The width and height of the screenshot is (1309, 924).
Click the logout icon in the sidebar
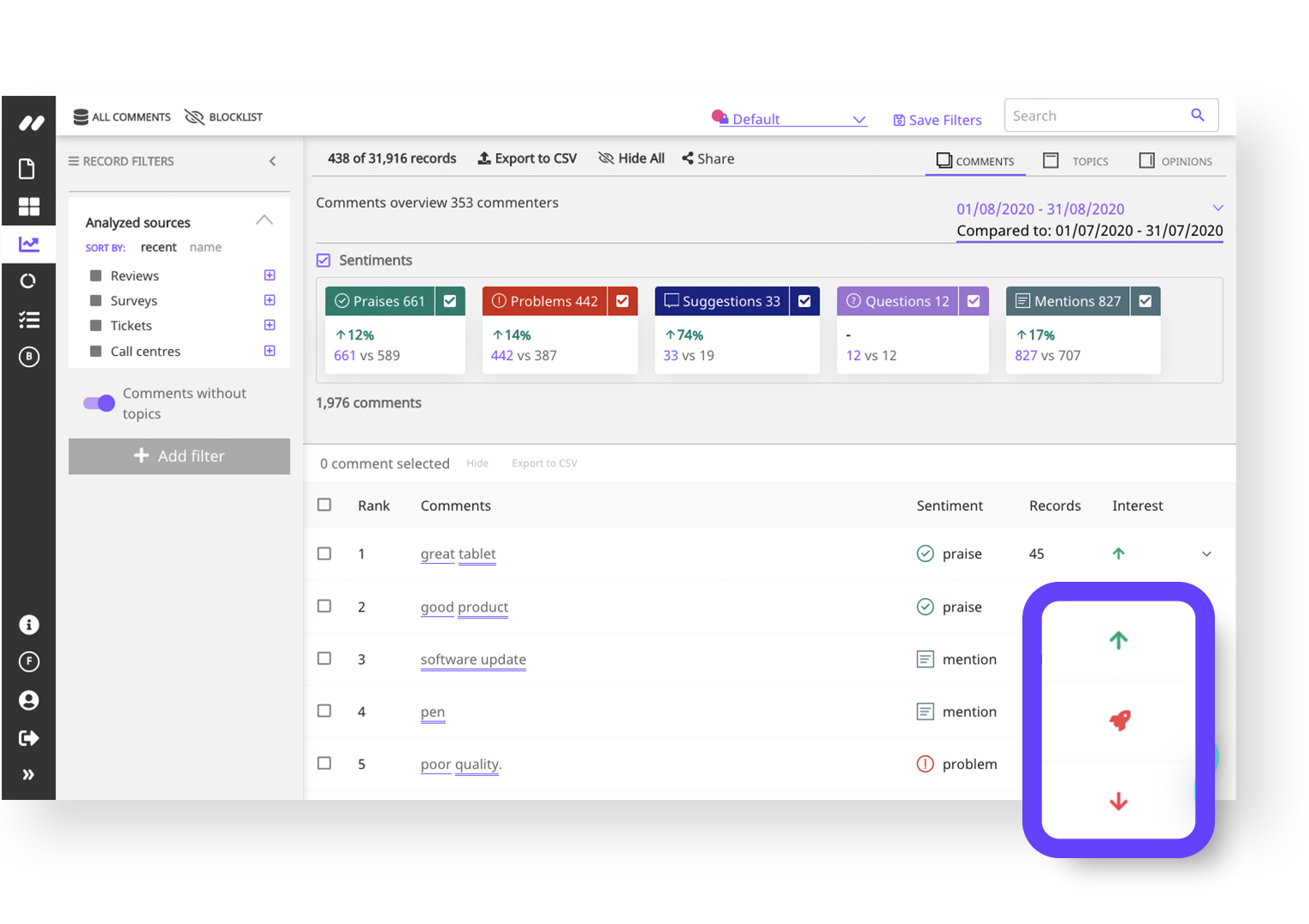coord(28,737)
